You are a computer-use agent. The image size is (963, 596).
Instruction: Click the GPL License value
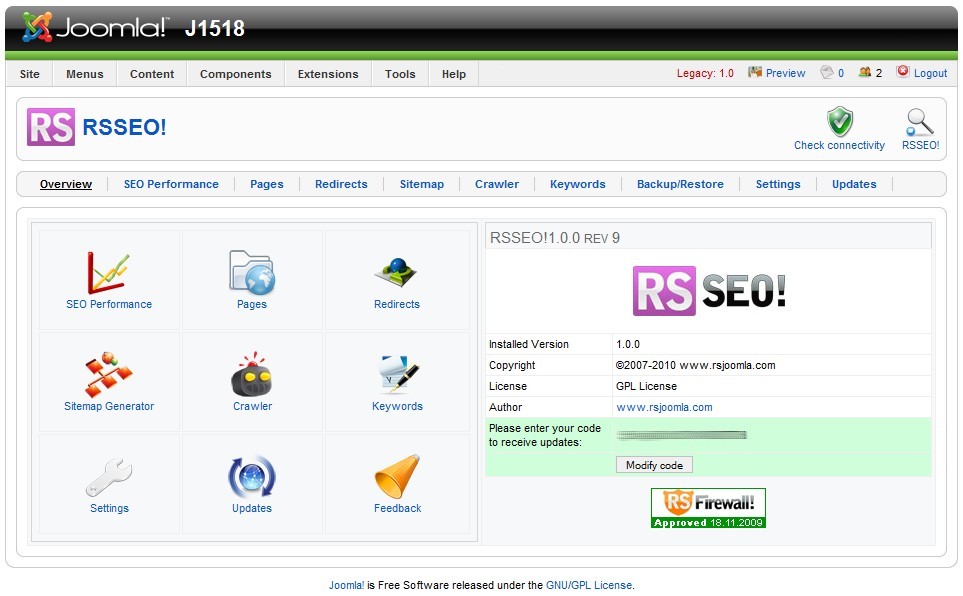[x=646, y=386]
